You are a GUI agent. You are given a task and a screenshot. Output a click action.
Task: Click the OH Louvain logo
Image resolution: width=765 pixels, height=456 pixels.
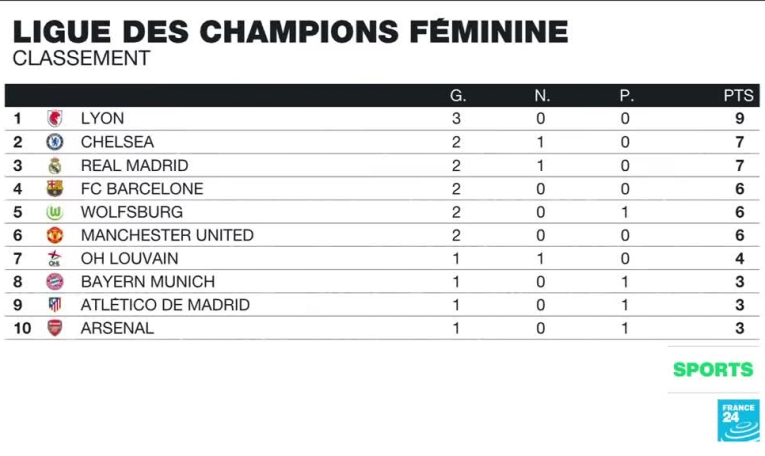[x=55, y=258]
